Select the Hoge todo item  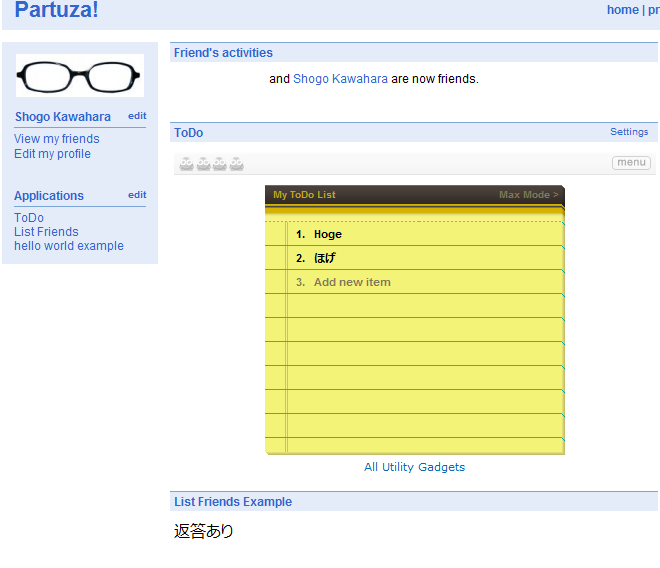coord(327,234)
